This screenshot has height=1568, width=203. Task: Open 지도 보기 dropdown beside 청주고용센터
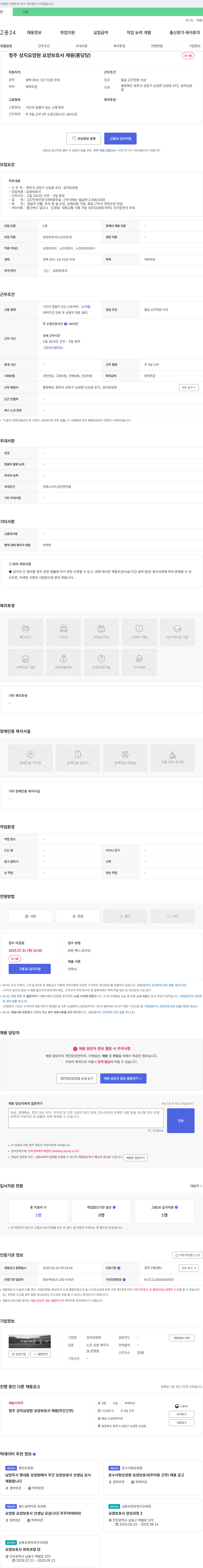click(188, 1267)
